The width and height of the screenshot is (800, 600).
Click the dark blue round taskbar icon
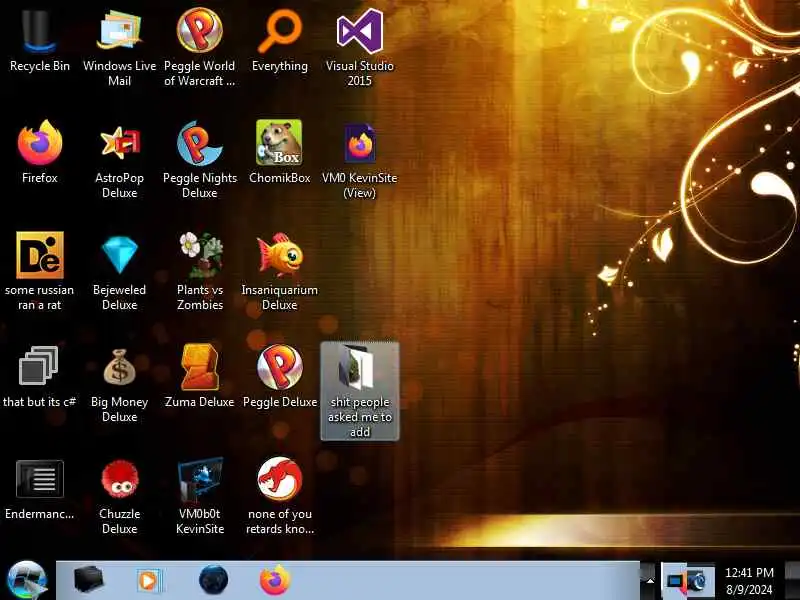pyautogui.click(x=213, y=580)
